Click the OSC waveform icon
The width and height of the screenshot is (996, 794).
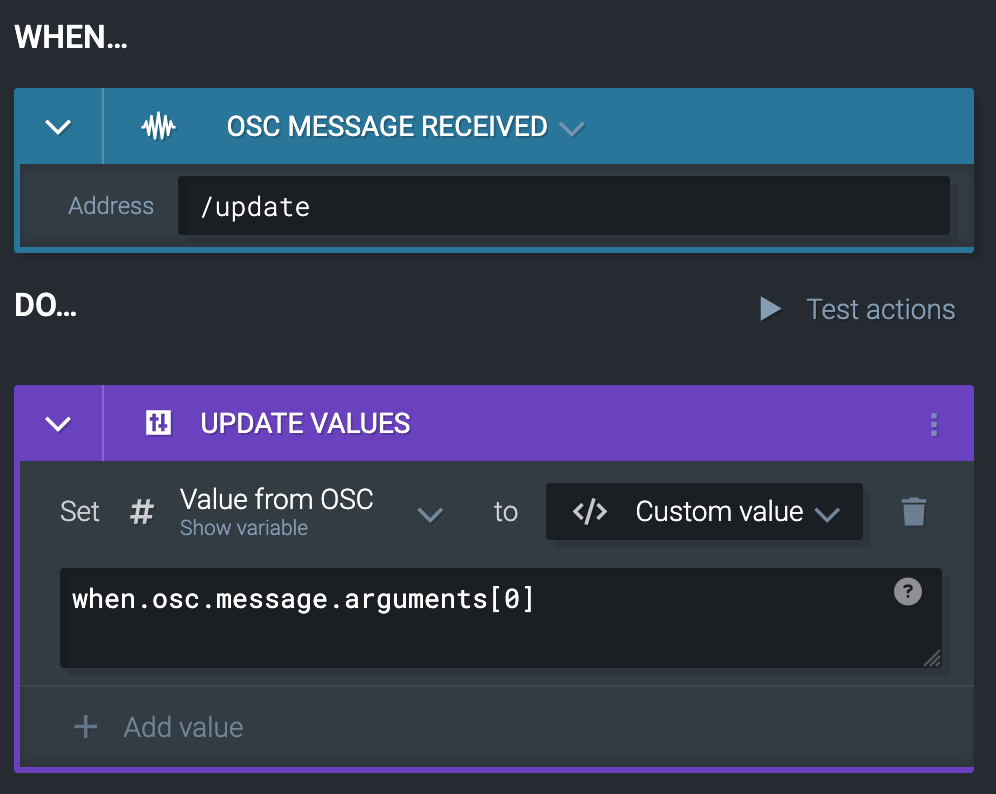(158, 127)
